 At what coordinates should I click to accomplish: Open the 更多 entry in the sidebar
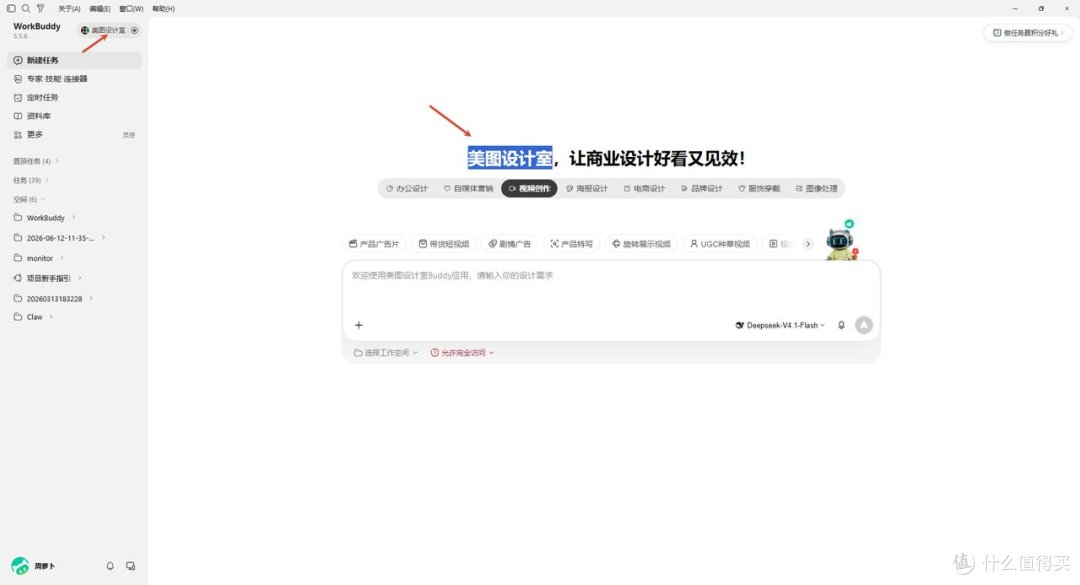coord(74,134)
